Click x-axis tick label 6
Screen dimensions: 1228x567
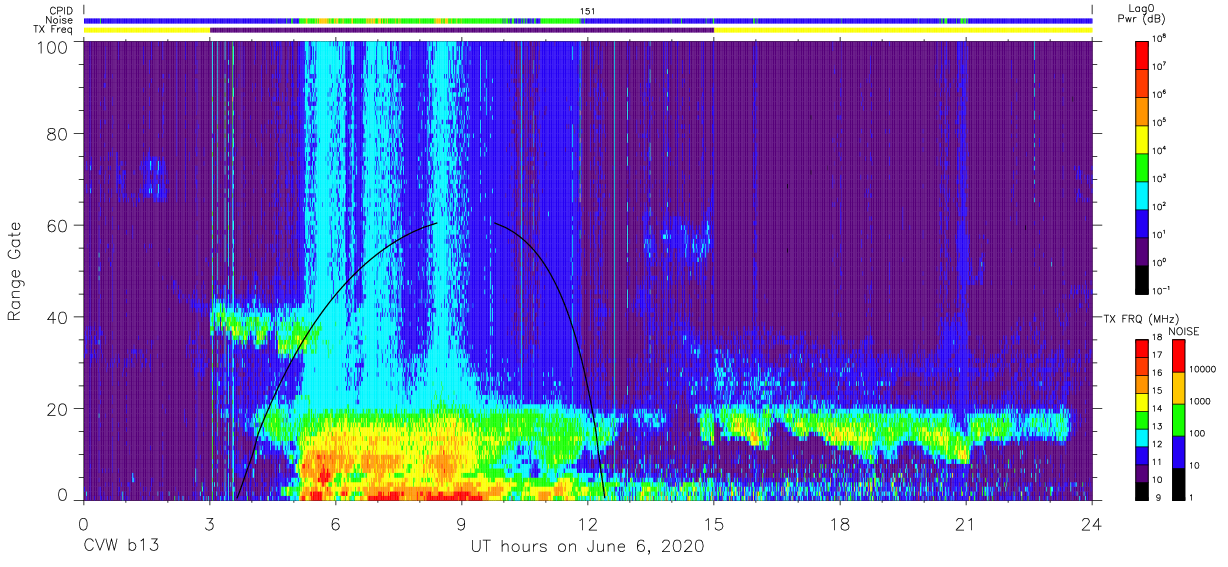pyautogui.click(x=335, y=523)
